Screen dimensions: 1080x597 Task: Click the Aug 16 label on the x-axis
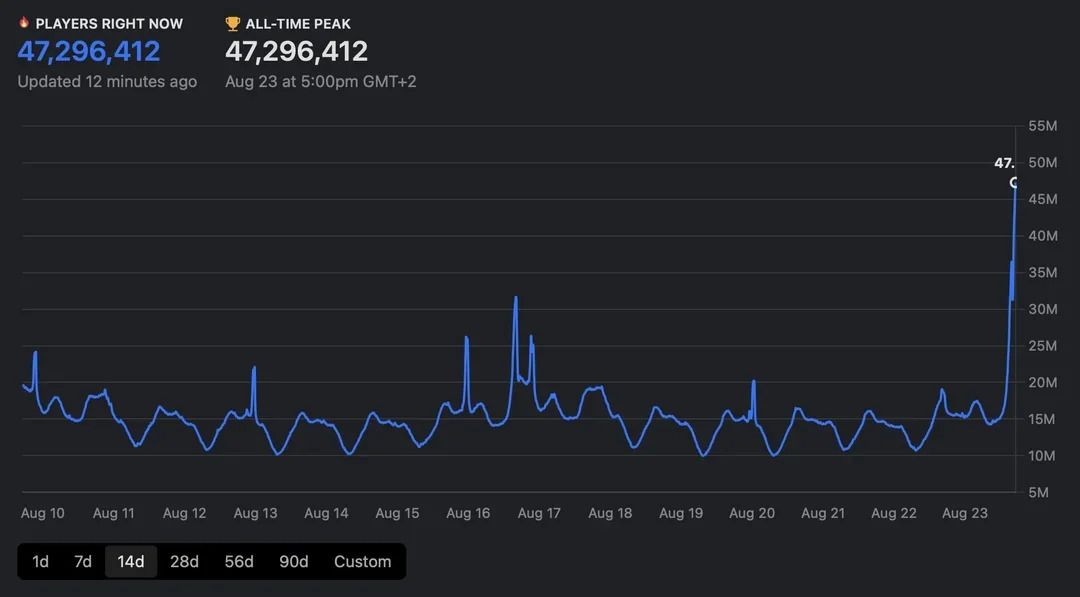coord(468,513)
